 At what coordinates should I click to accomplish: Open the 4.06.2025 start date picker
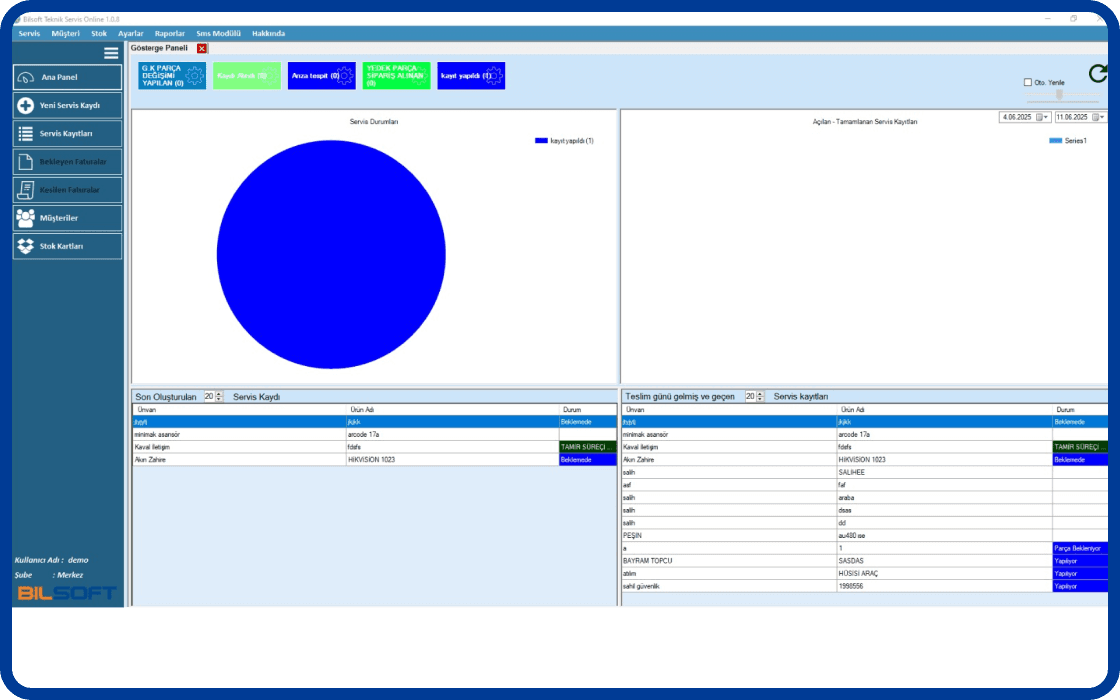point(1042,117)
